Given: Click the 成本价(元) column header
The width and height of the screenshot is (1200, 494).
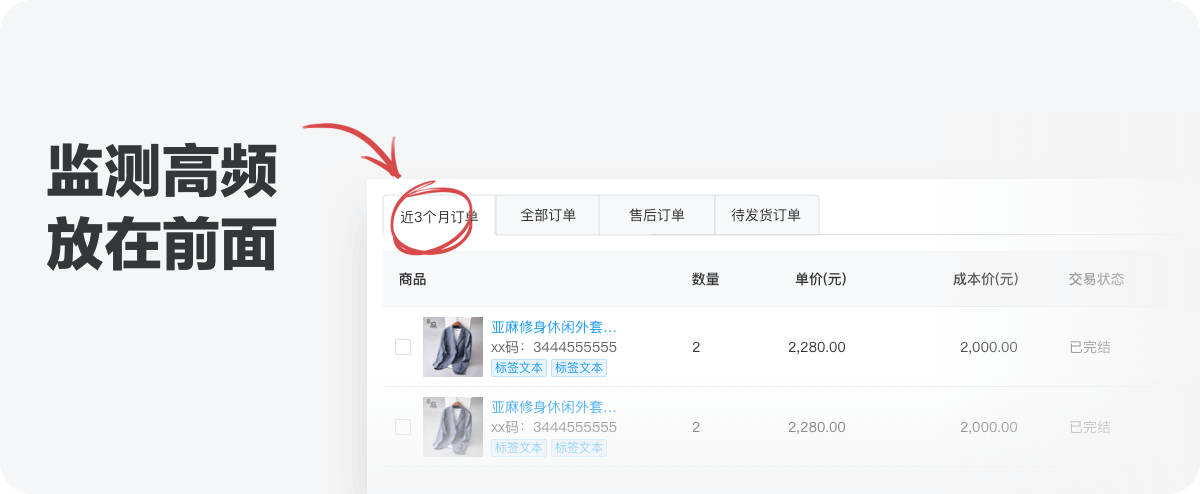Looking at the screenshot, I should [x=986, y=279].
